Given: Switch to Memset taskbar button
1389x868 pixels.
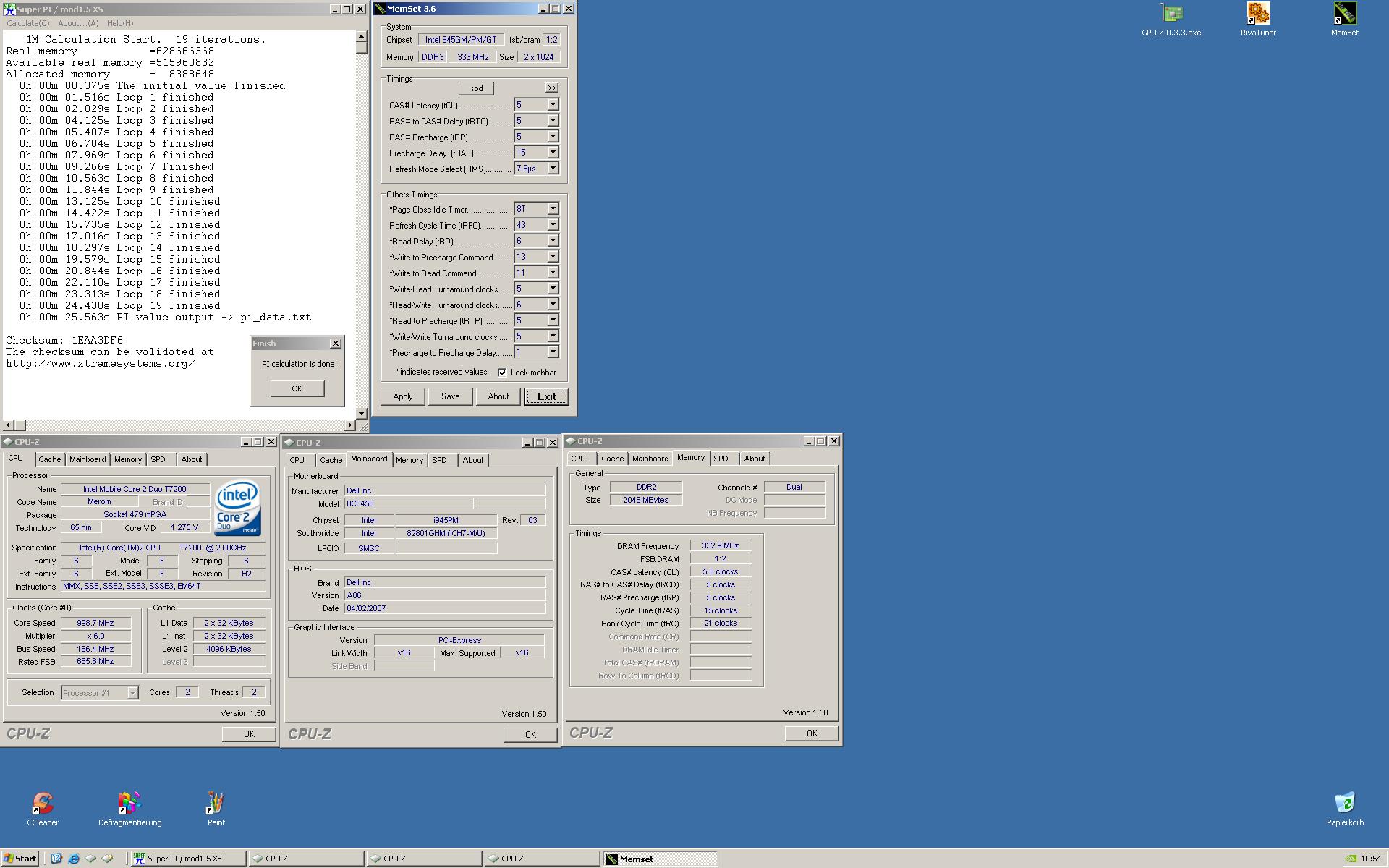Looking at the screenshot, I should click(x=660, y=859).
